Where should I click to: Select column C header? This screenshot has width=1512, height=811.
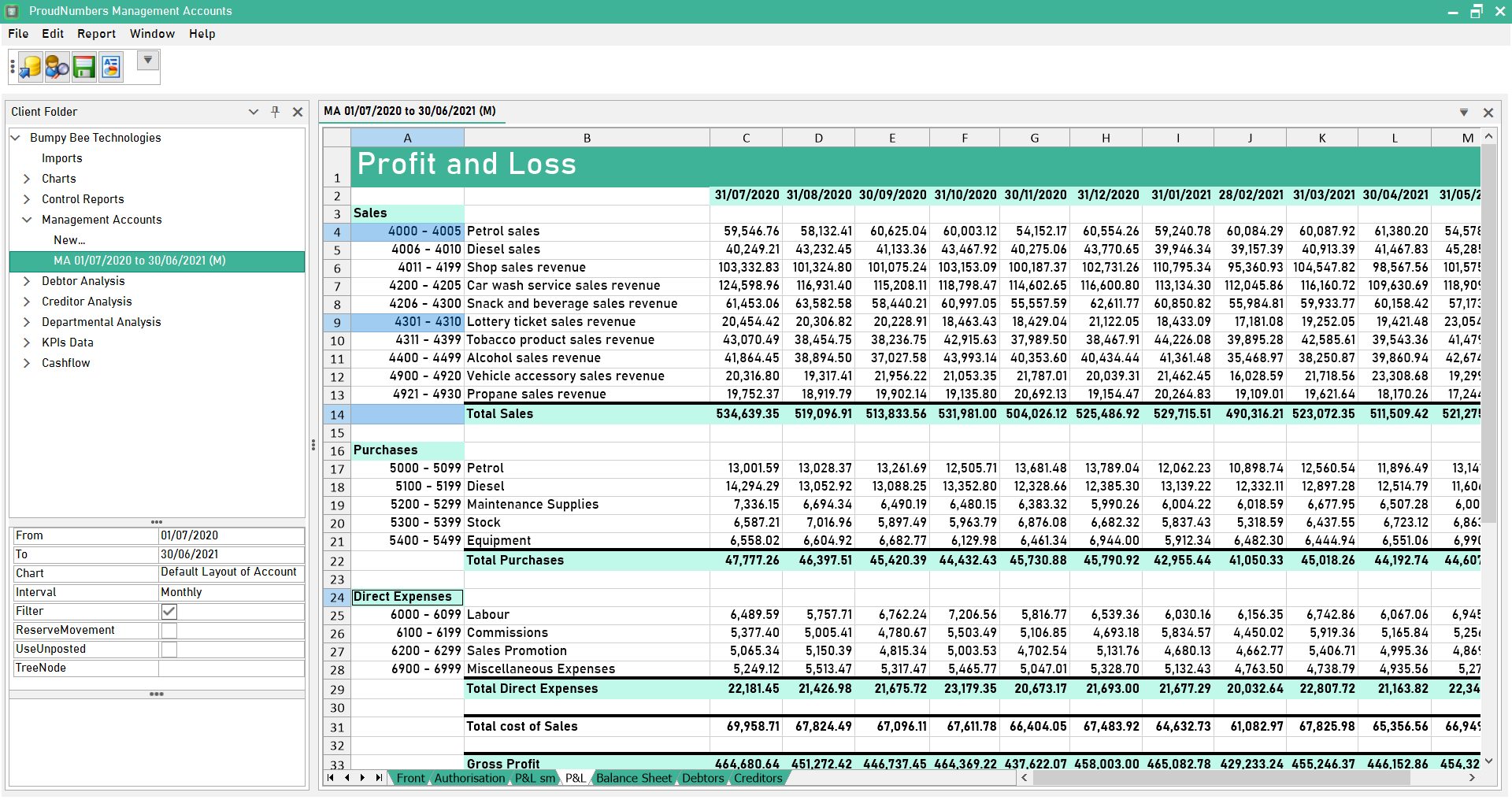tap(746, 138)
